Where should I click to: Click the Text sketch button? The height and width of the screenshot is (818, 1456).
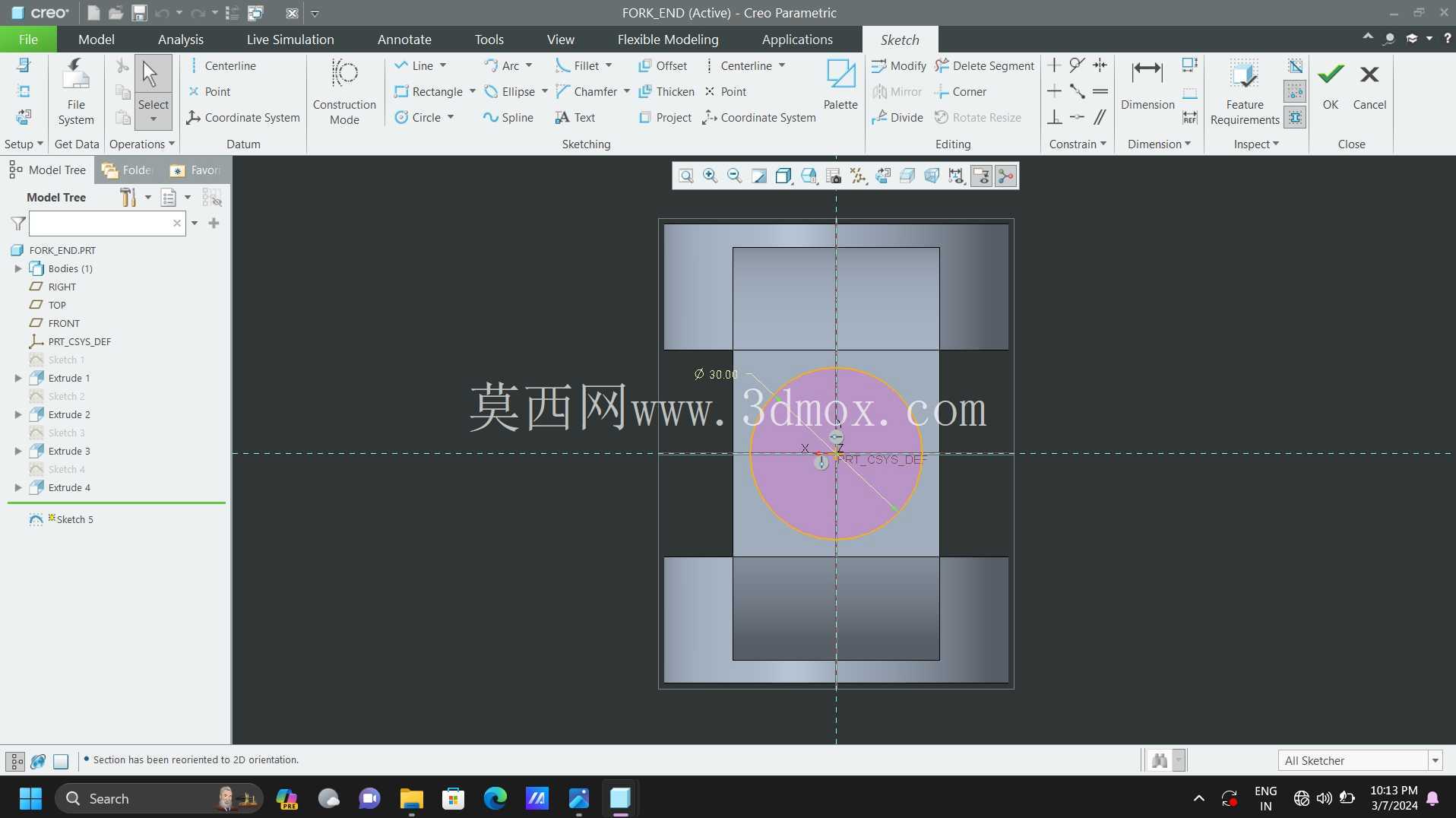575,117
